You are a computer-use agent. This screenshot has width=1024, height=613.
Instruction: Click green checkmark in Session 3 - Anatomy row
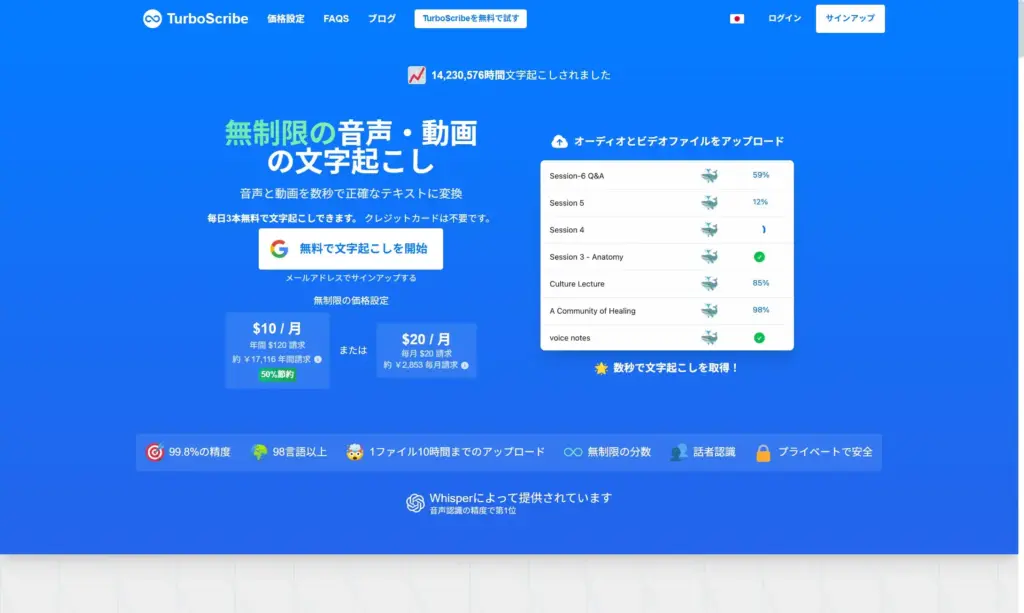[x=759, y=257]
